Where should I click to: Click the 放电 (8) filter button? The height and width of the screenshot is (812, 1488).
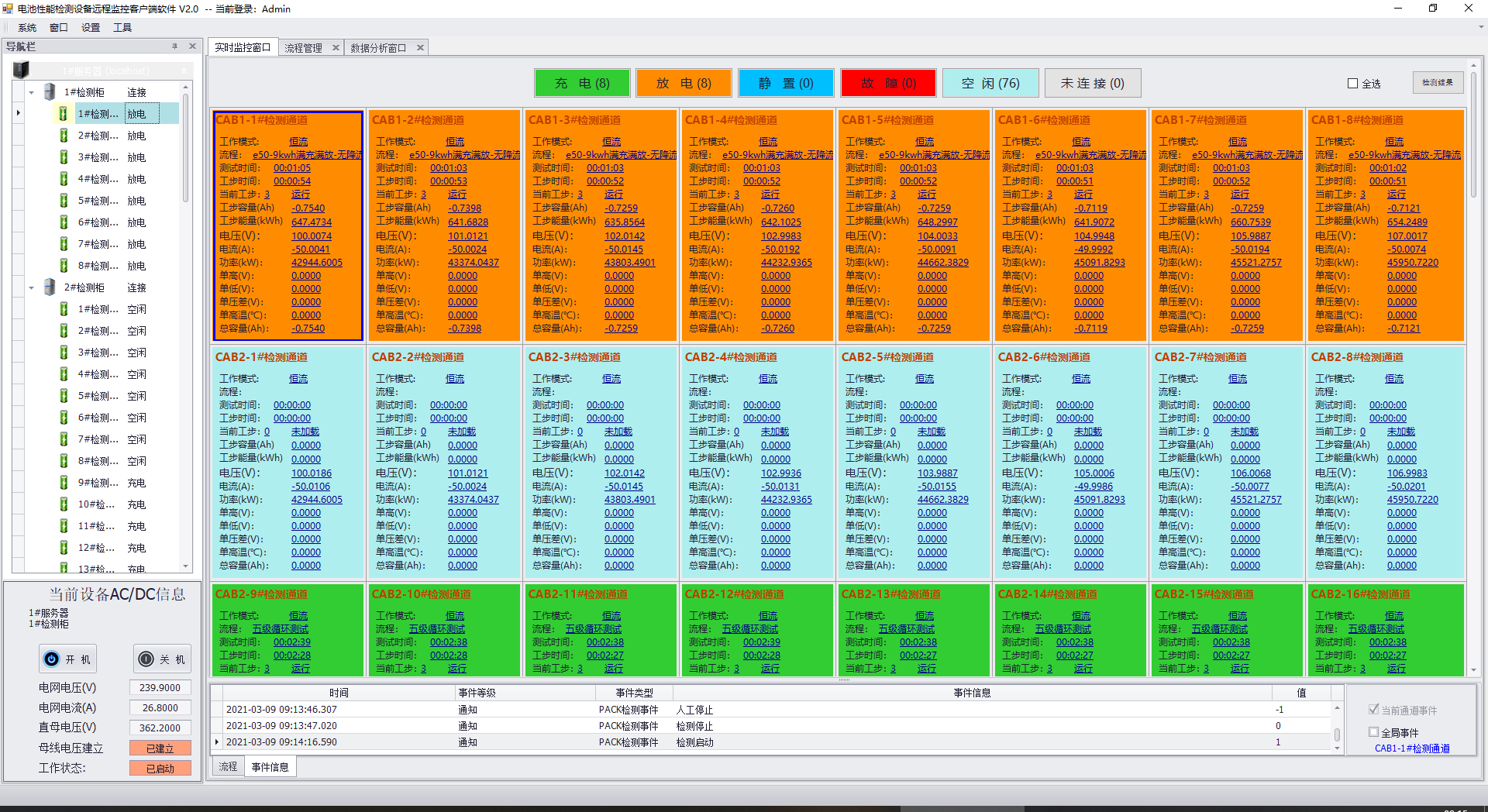684,83
